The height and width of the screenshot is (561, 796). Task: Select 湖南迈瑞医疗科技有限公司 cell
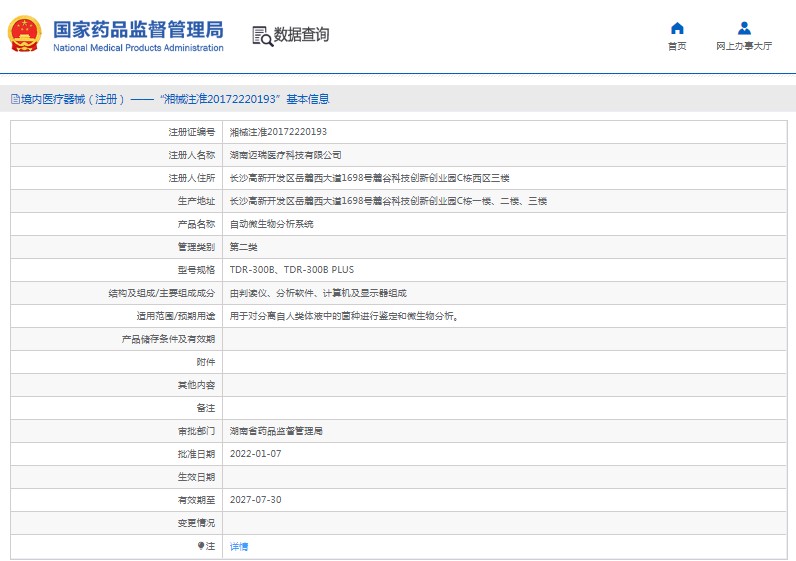tap(285, 155)
